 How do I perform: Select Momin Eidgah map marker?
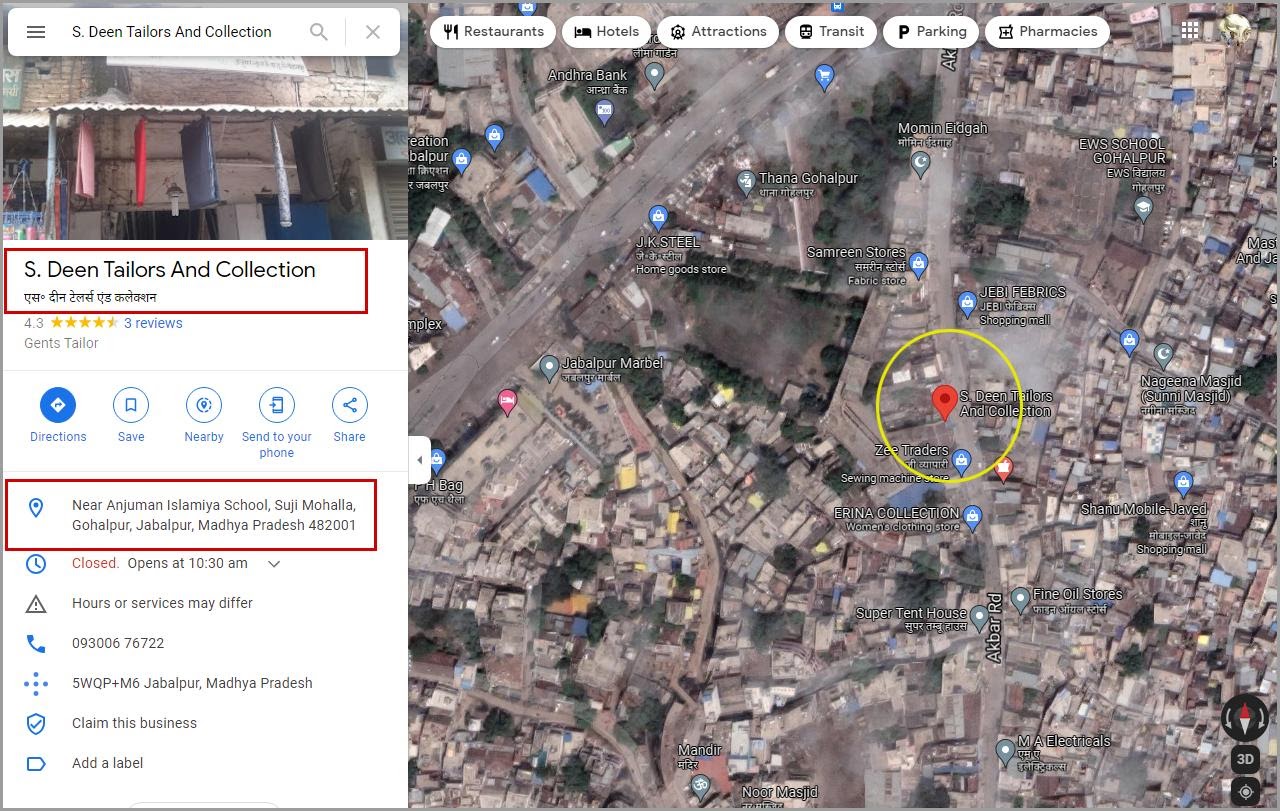pyautogui.click(x=921, y=163)
